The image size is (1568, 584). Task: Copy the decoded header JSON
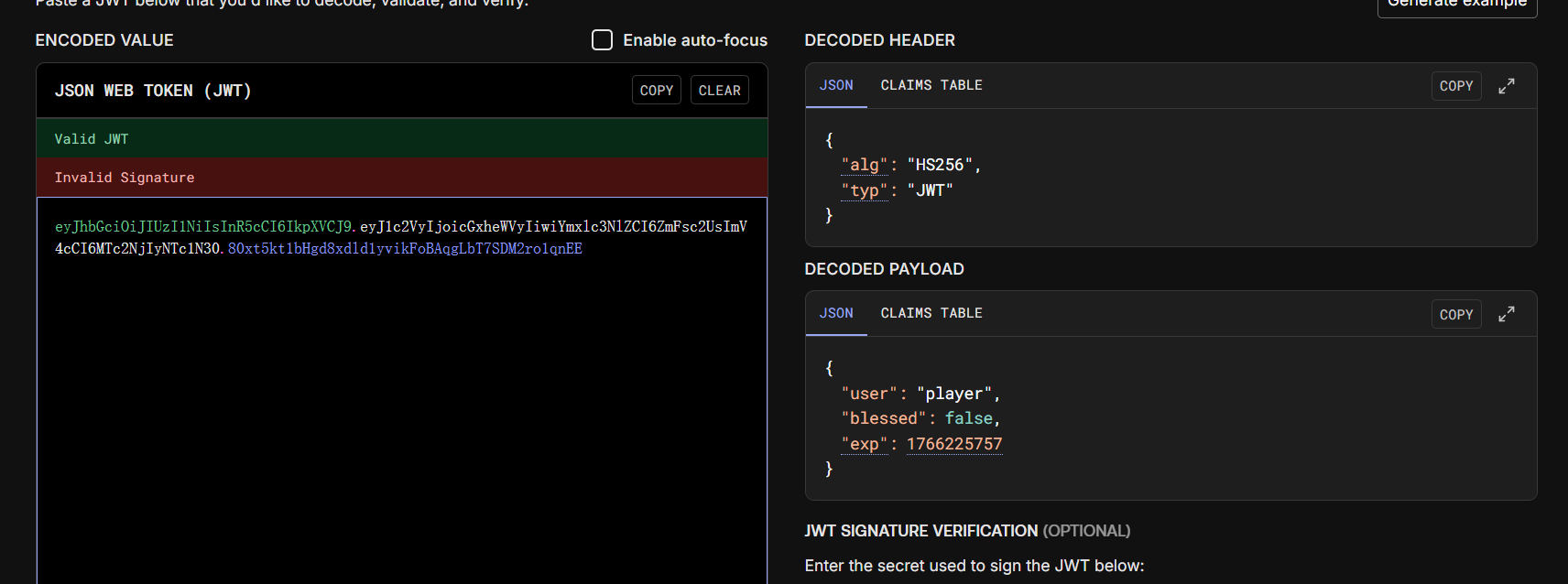click(1456, 86)
